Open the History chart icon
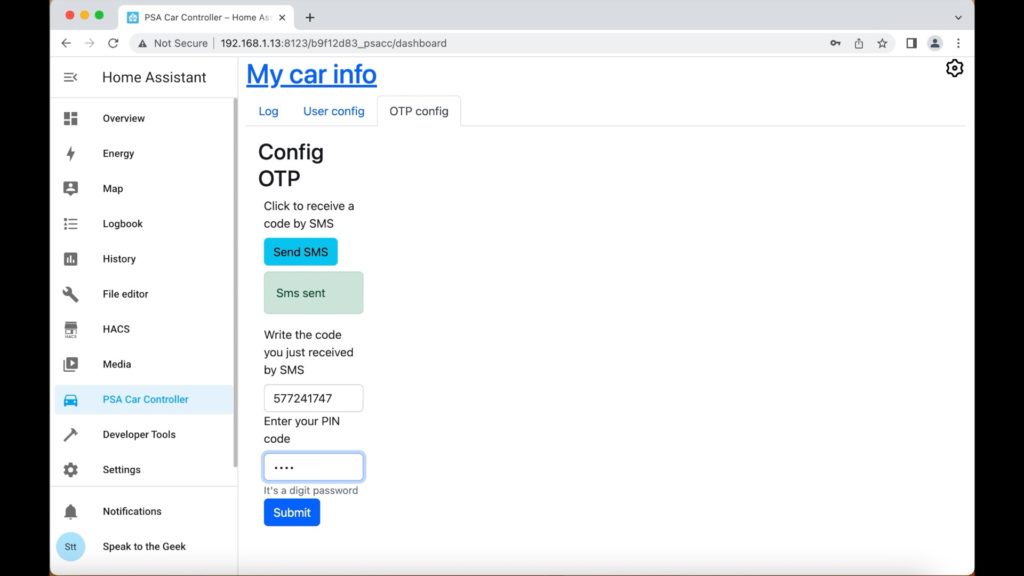This screenshot has height=576, width=1024. coord(71,259)
